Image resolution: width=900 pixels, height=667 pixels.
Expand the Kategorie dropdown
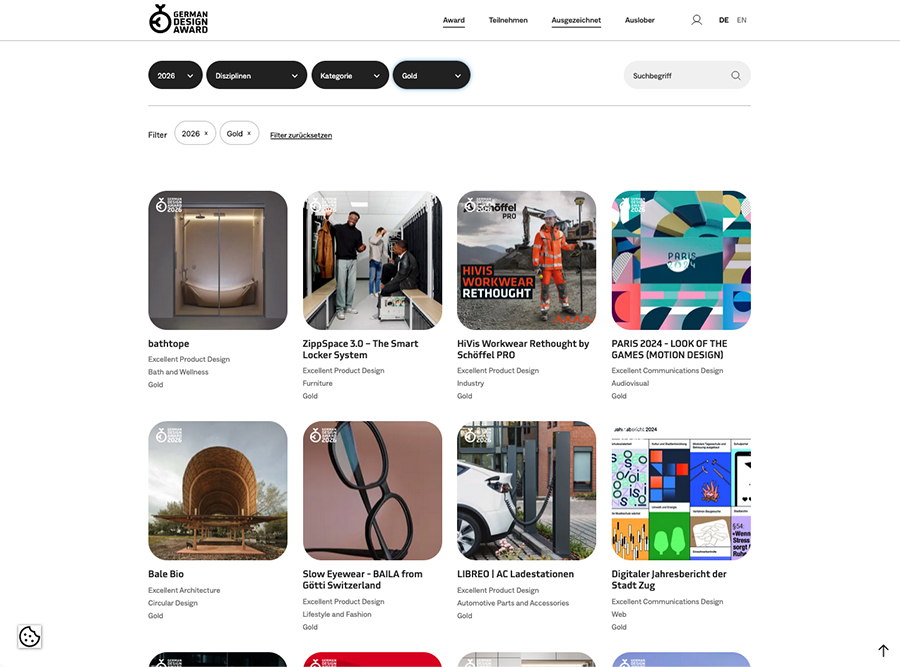point(350,75)
